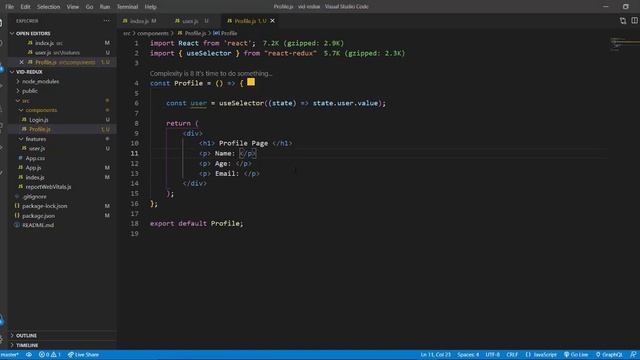Start a Live Share session

coord(83,355)
